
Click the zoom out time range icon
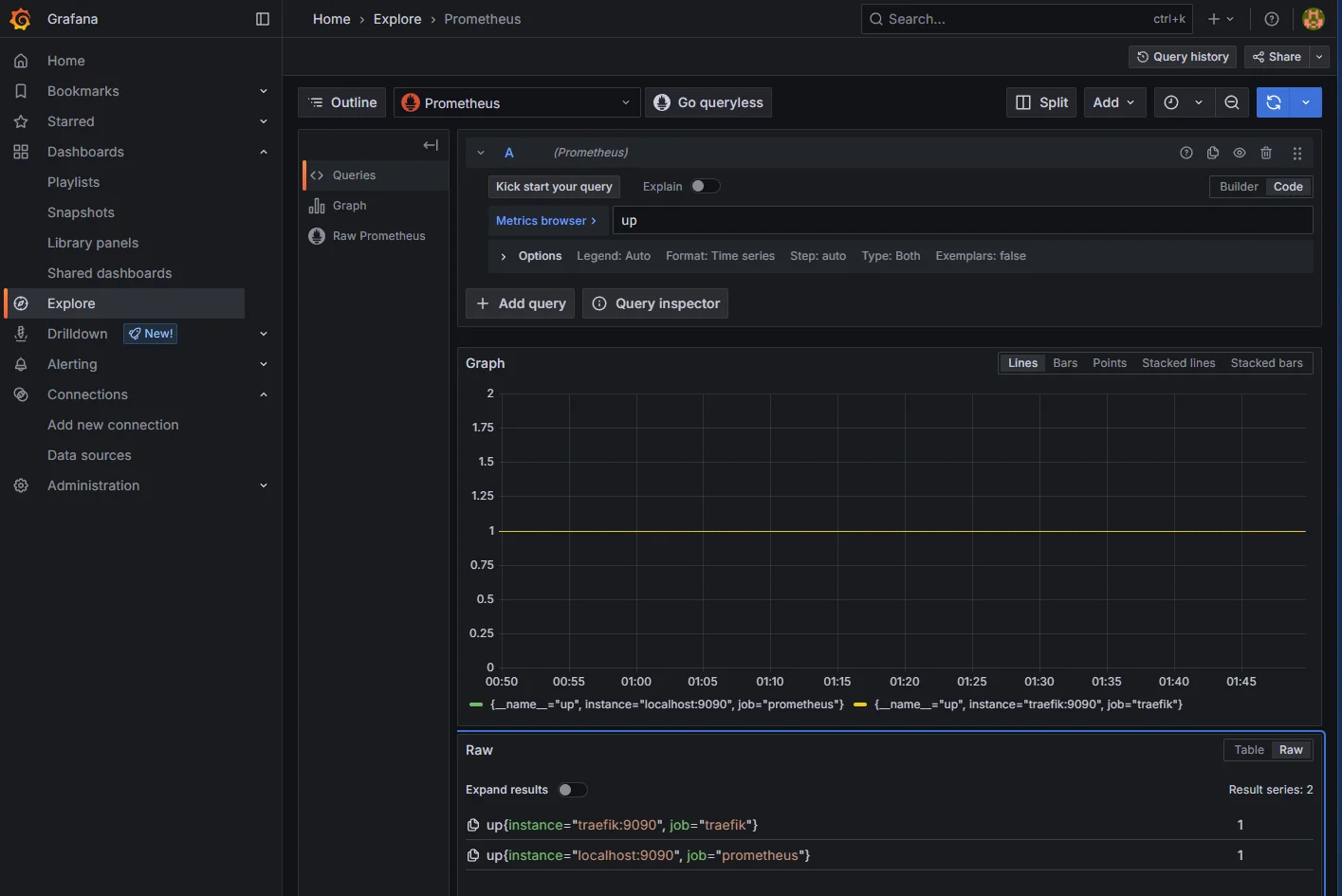point(1232,102)
